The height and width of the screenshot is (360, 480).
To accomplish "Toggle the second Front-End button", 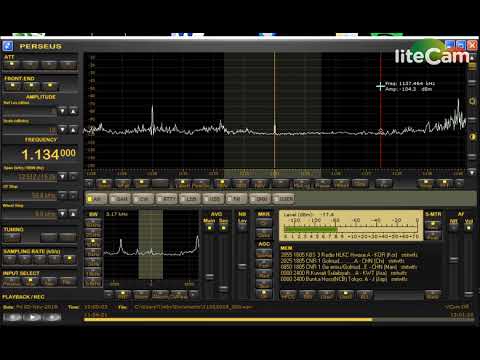I will point(31,86).
